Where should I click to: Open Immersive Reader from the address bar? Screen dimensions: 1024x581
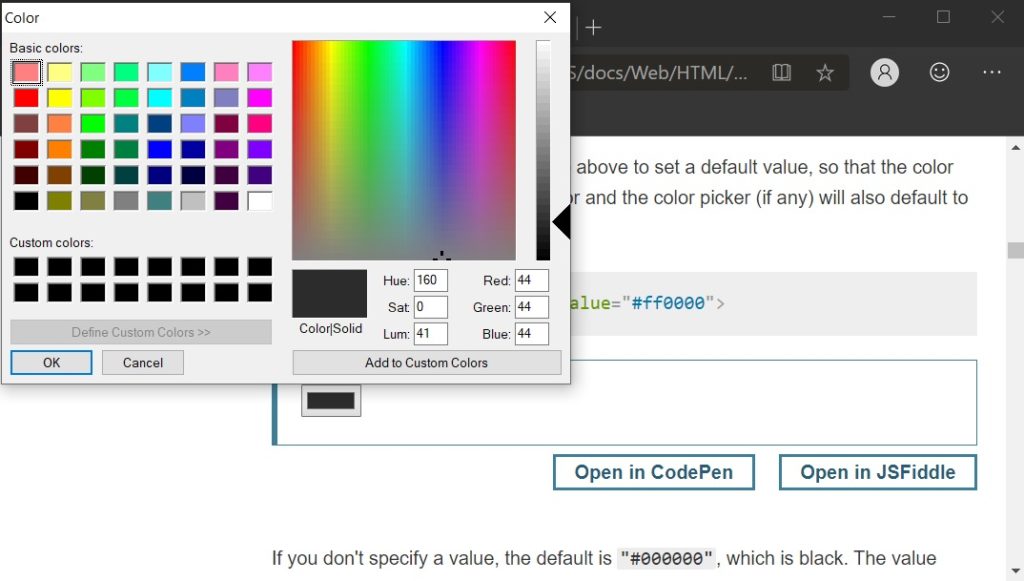pos(780,72)
